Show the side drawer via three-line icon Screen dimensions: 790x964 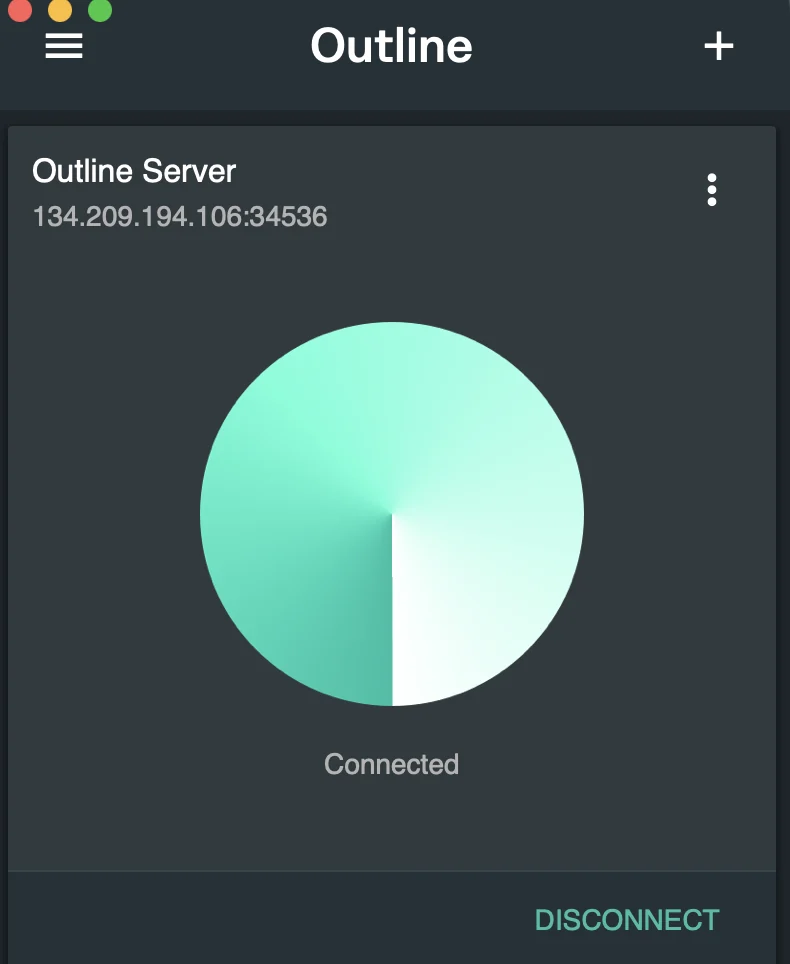64,46
